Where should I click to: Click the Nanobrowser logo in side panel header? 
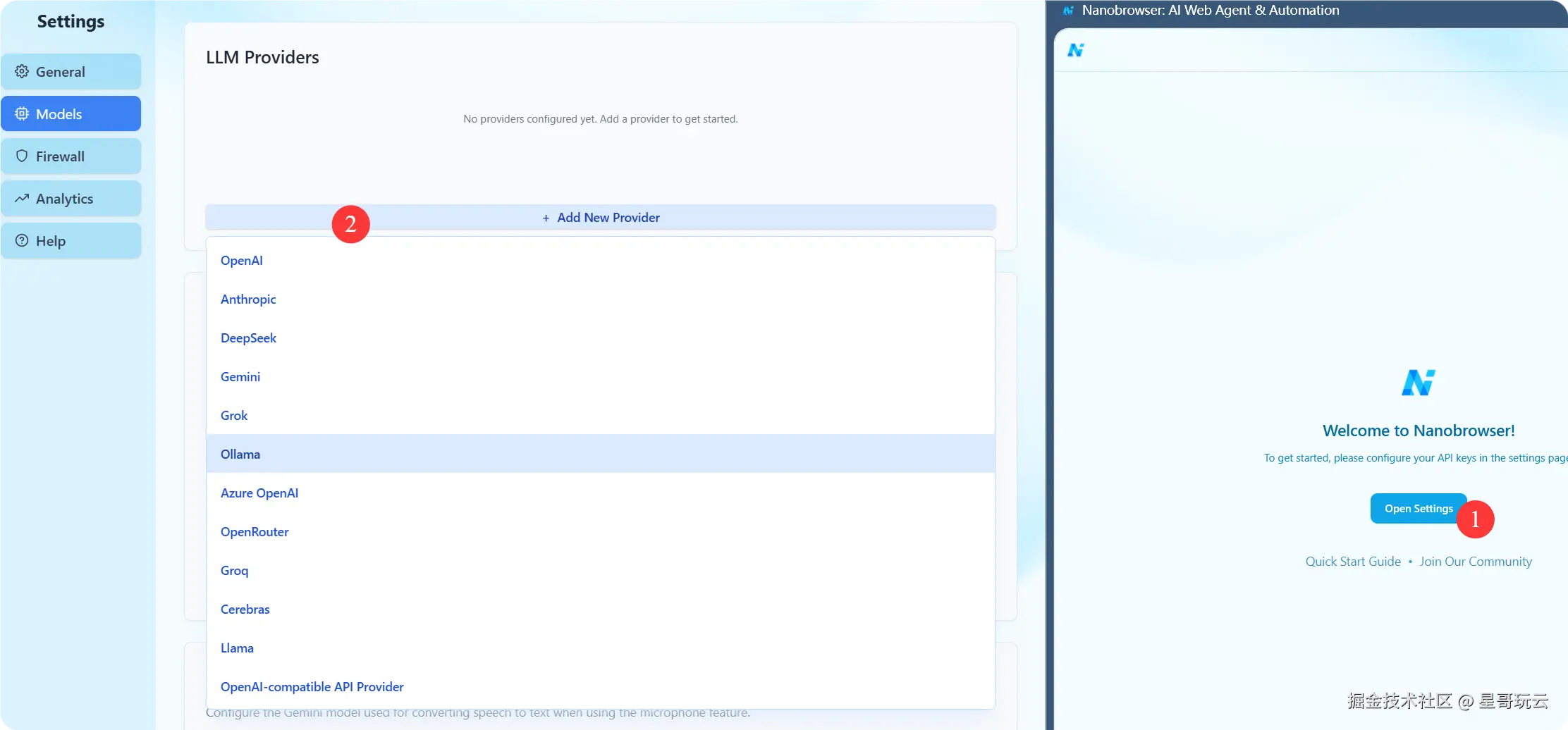coord(1076,50)
